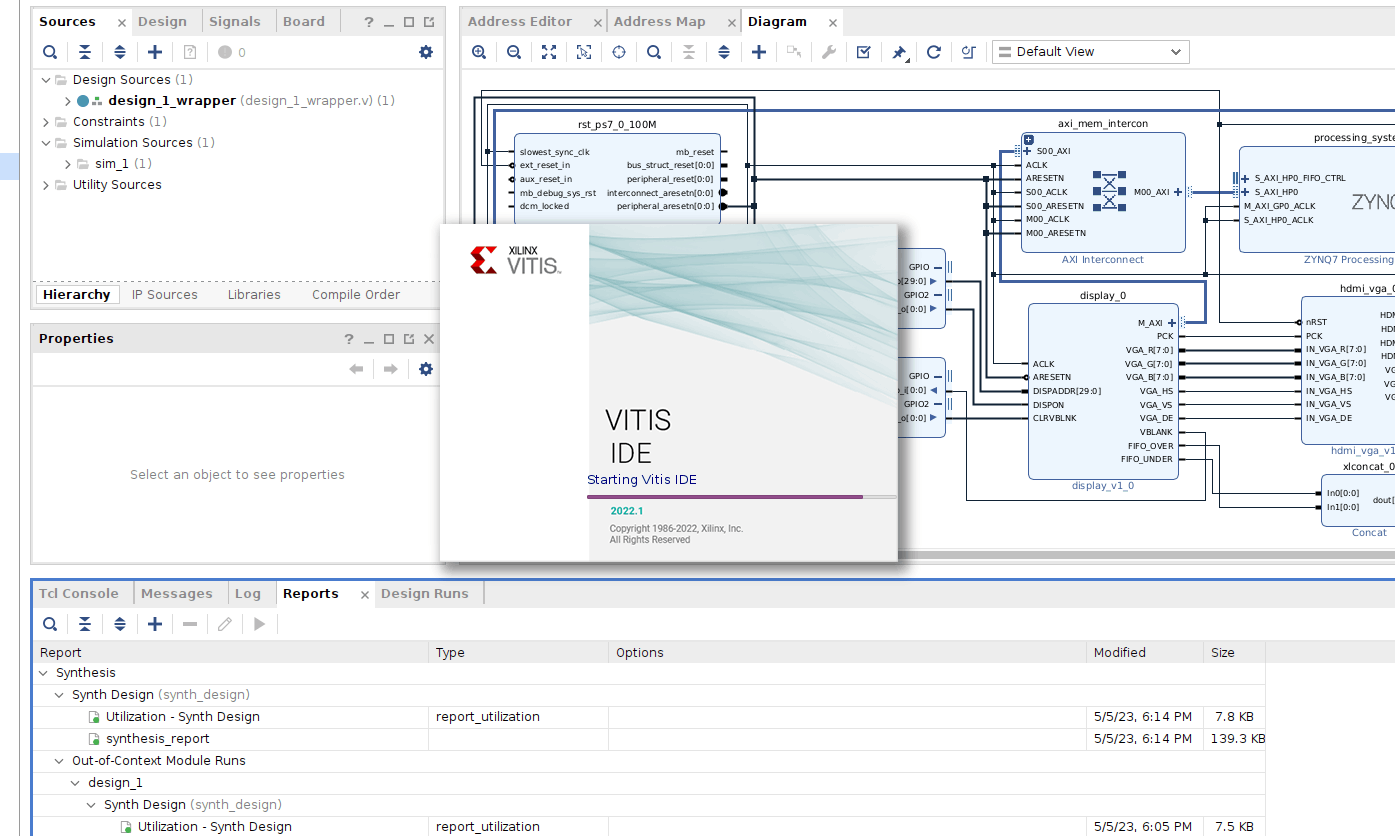Validate the design using the checkmark icon

tap(864, 52)
